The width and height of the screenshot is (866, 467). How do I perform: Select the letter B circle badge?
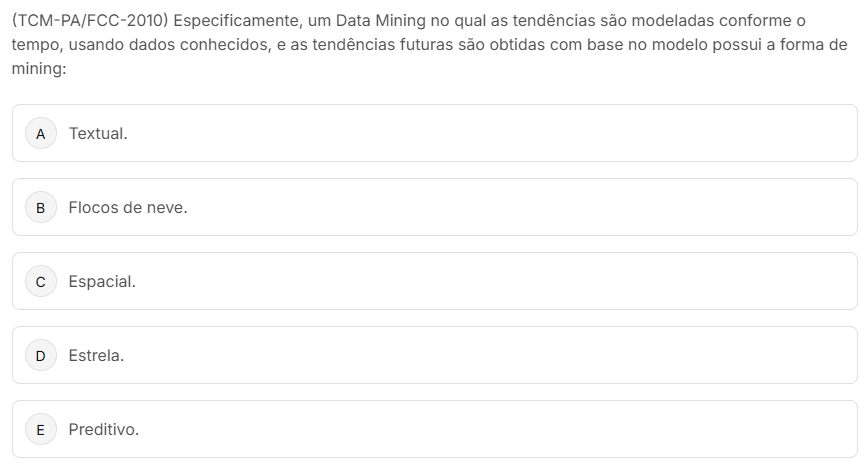tap(40, 208)
